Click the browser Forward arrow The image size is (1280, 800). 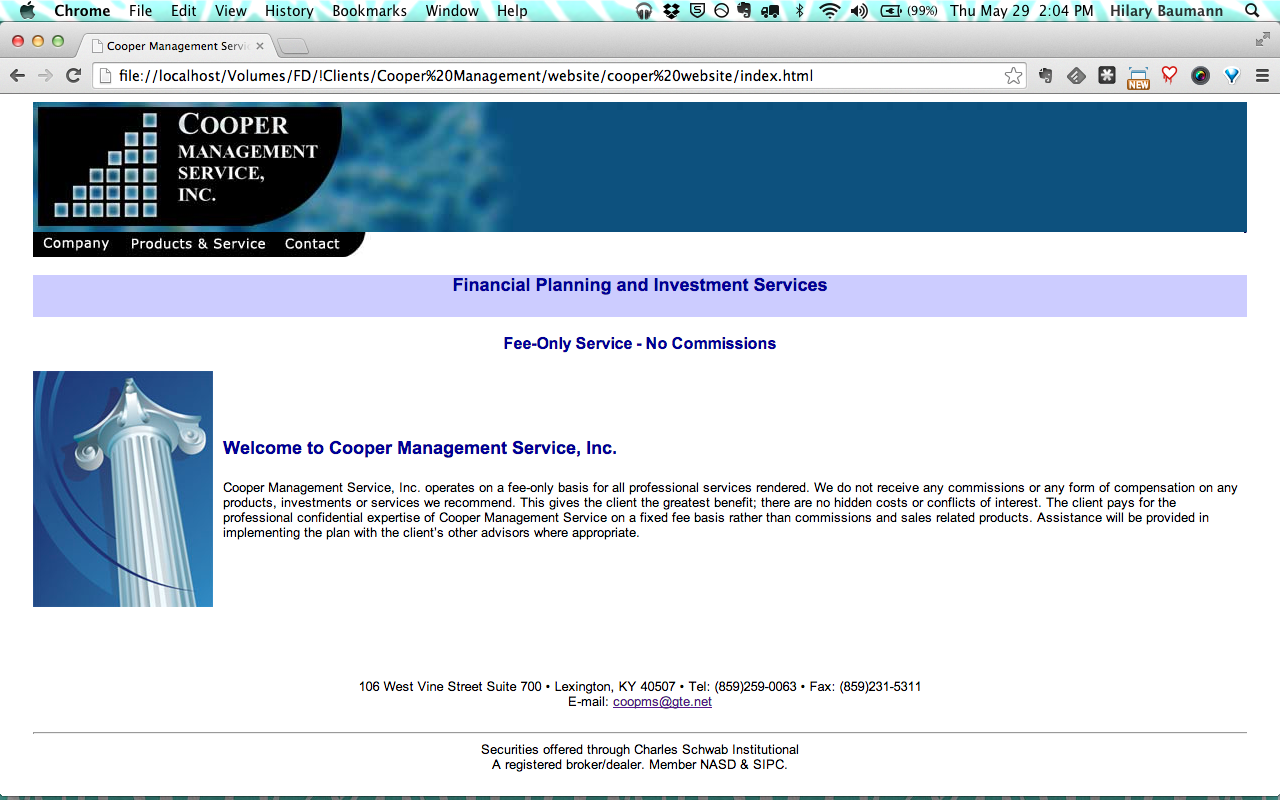pyautogui.click(x=45, y=76)
